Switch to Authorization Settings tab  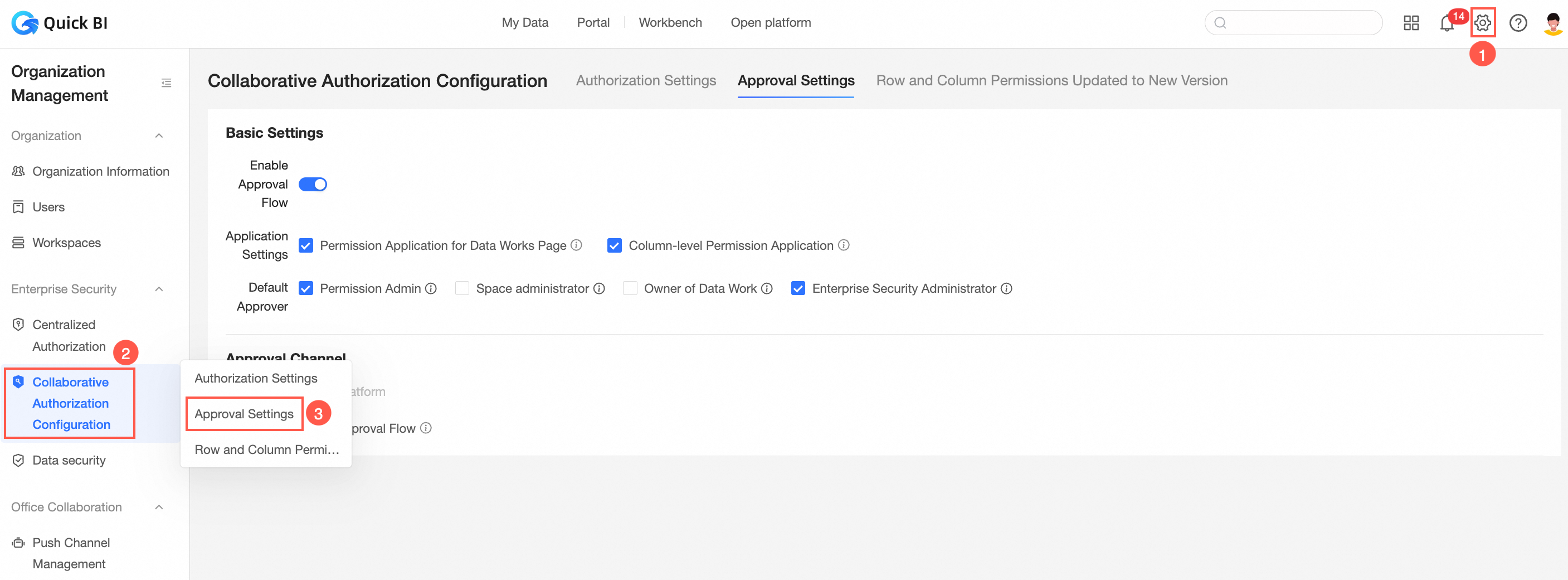[646, 80]
